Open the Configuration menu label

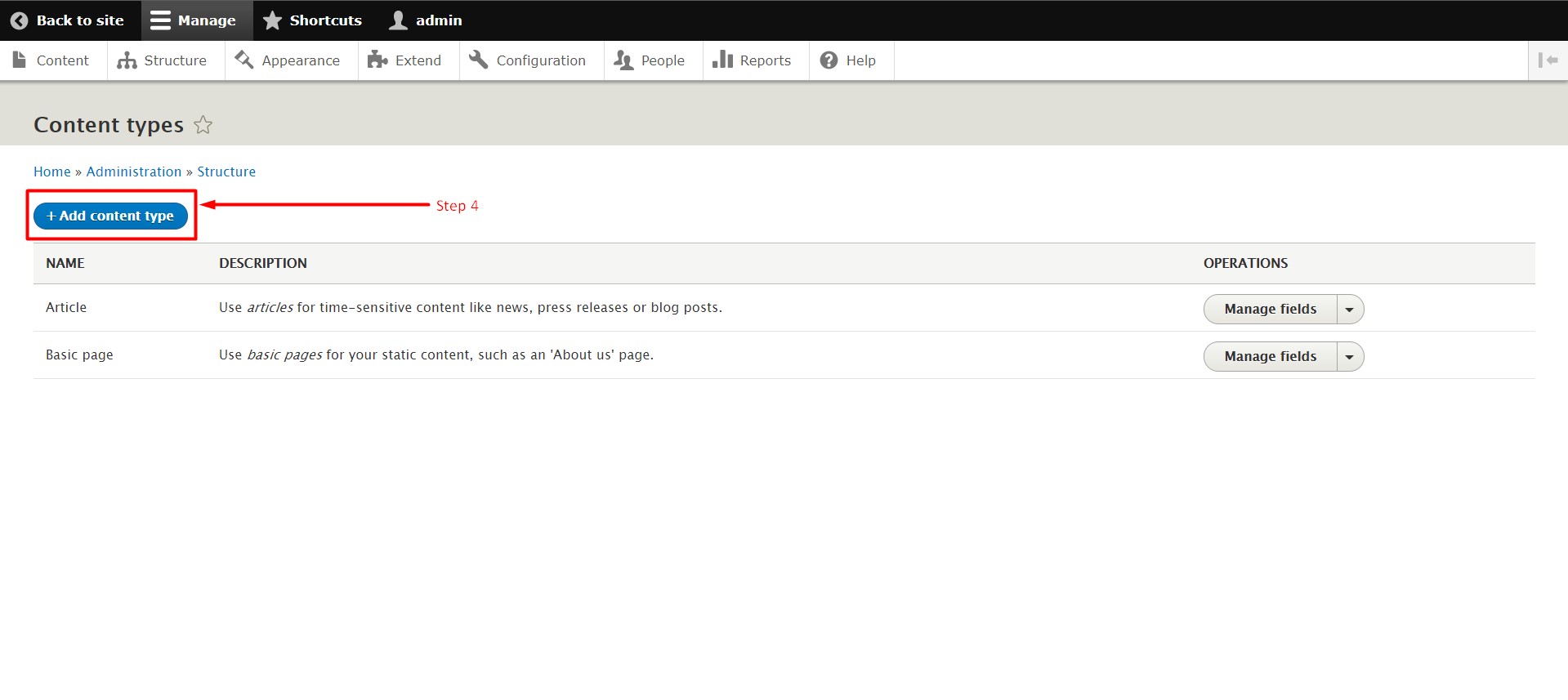541,60
